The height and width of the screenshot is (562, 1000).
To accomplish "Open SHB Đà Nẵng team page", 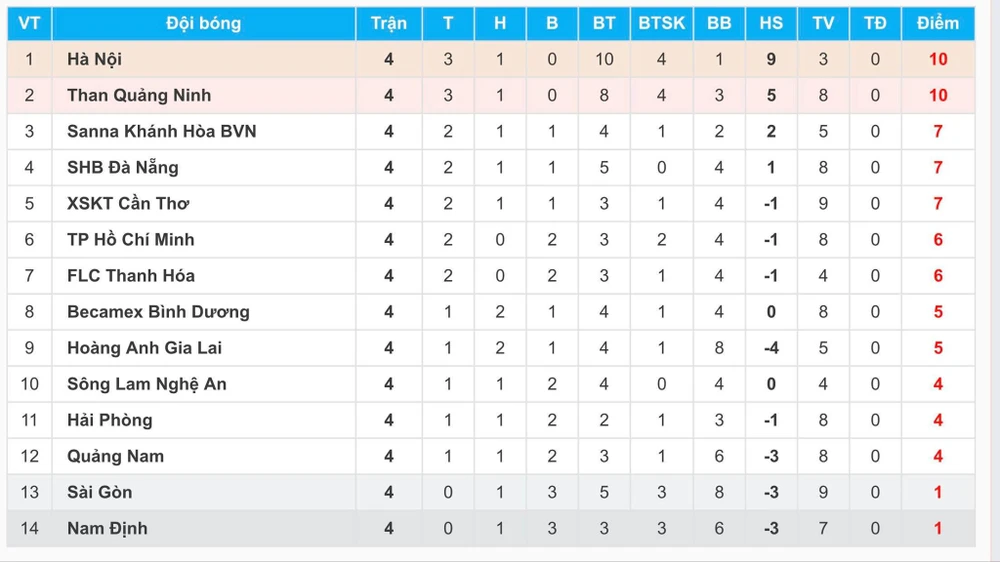I will point(122,167).
